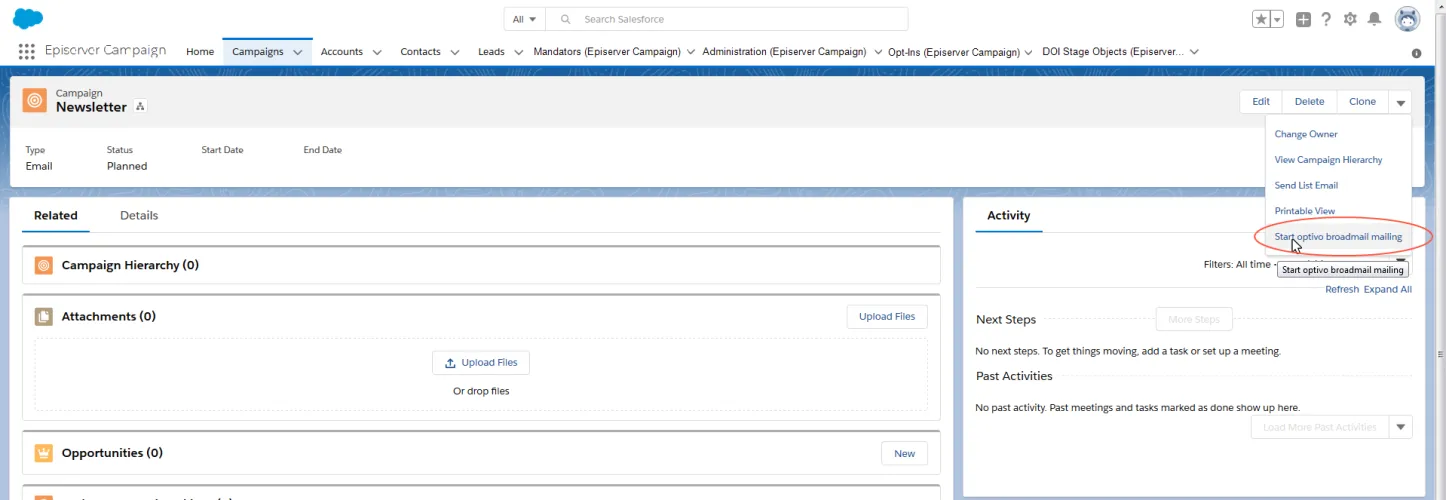Click the Clone button
This screenshot has height=500, width=1446.
[x=1362, y=101]
